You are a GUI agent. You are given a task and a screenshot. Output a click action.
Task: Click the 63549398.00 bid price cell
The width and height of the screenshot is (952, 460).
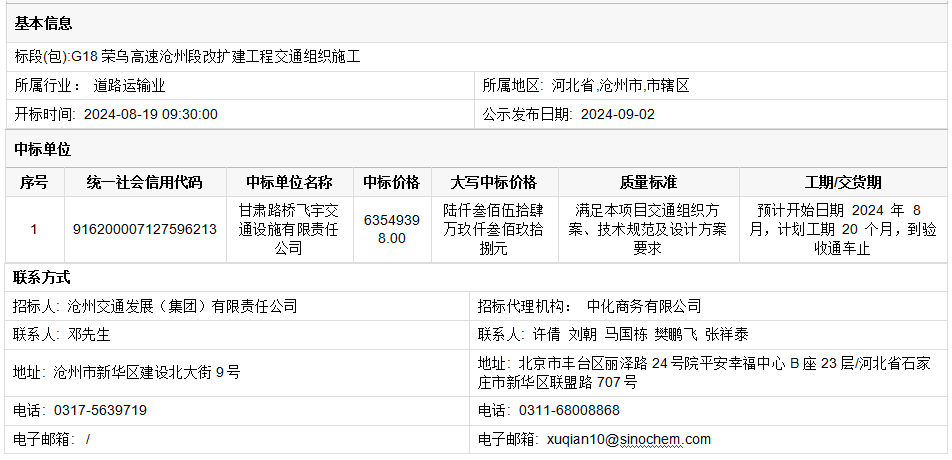391,229
